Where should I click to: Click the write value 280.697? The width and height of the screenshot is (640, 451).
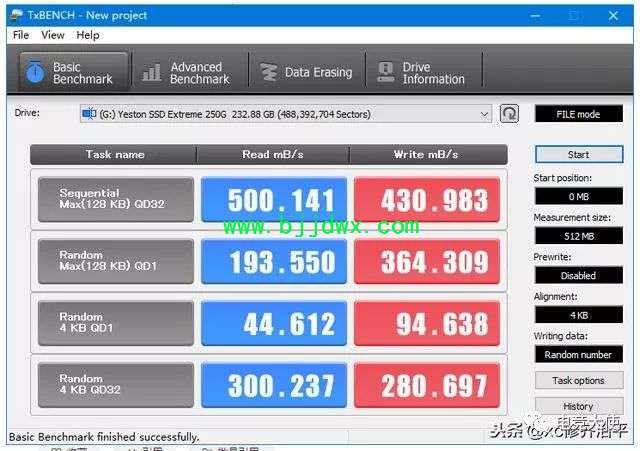pos(427,385)
